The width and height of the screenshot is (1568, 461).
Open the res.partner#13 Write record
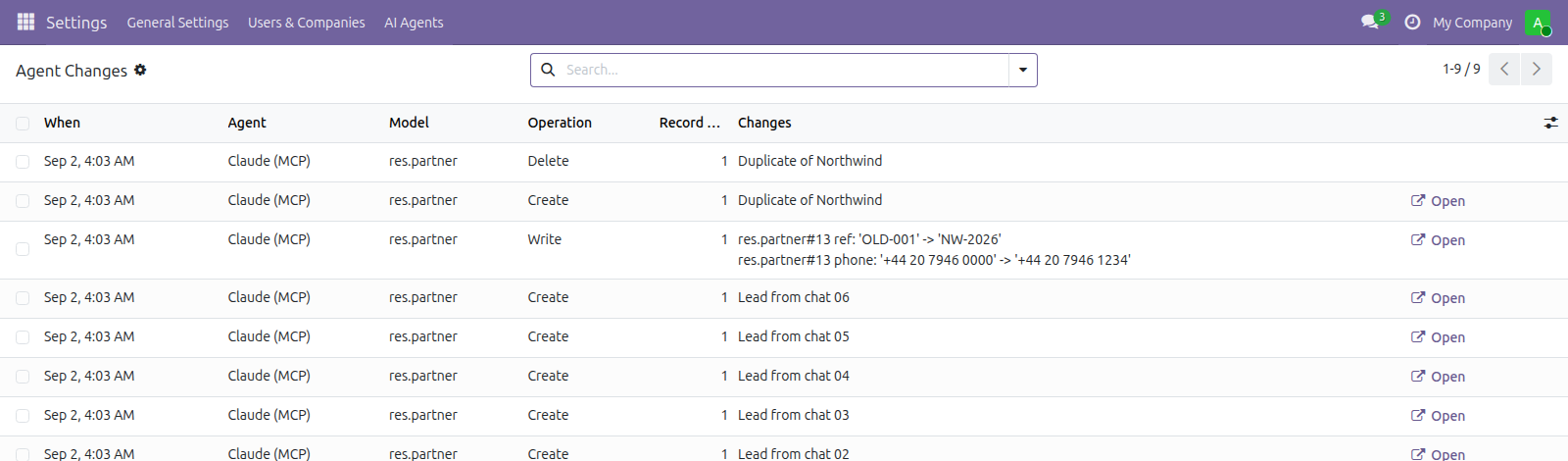(1438, 240)
